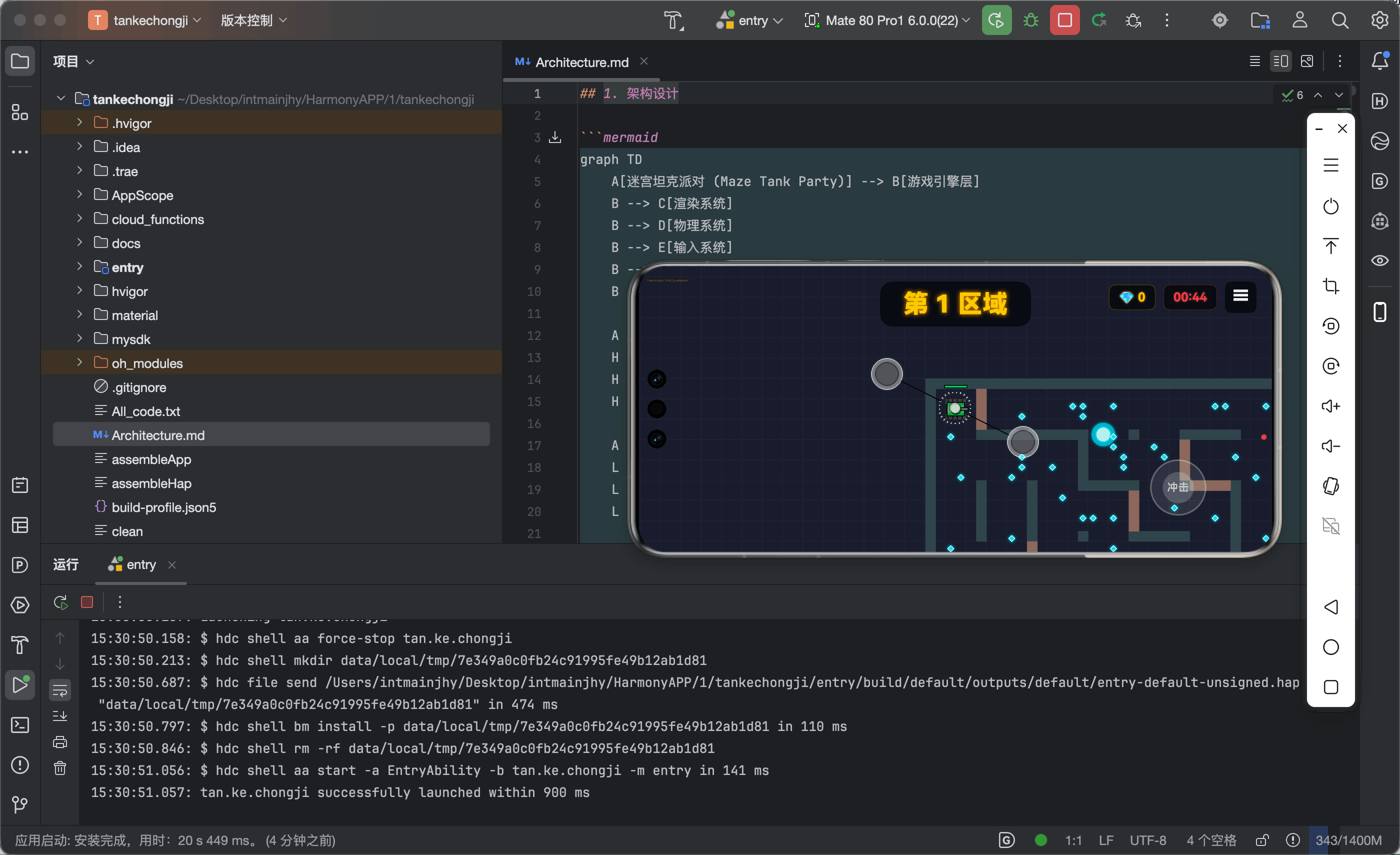Open the notifications bell icon
This screenshot has width=1400, height=855.
[1379, 60]
